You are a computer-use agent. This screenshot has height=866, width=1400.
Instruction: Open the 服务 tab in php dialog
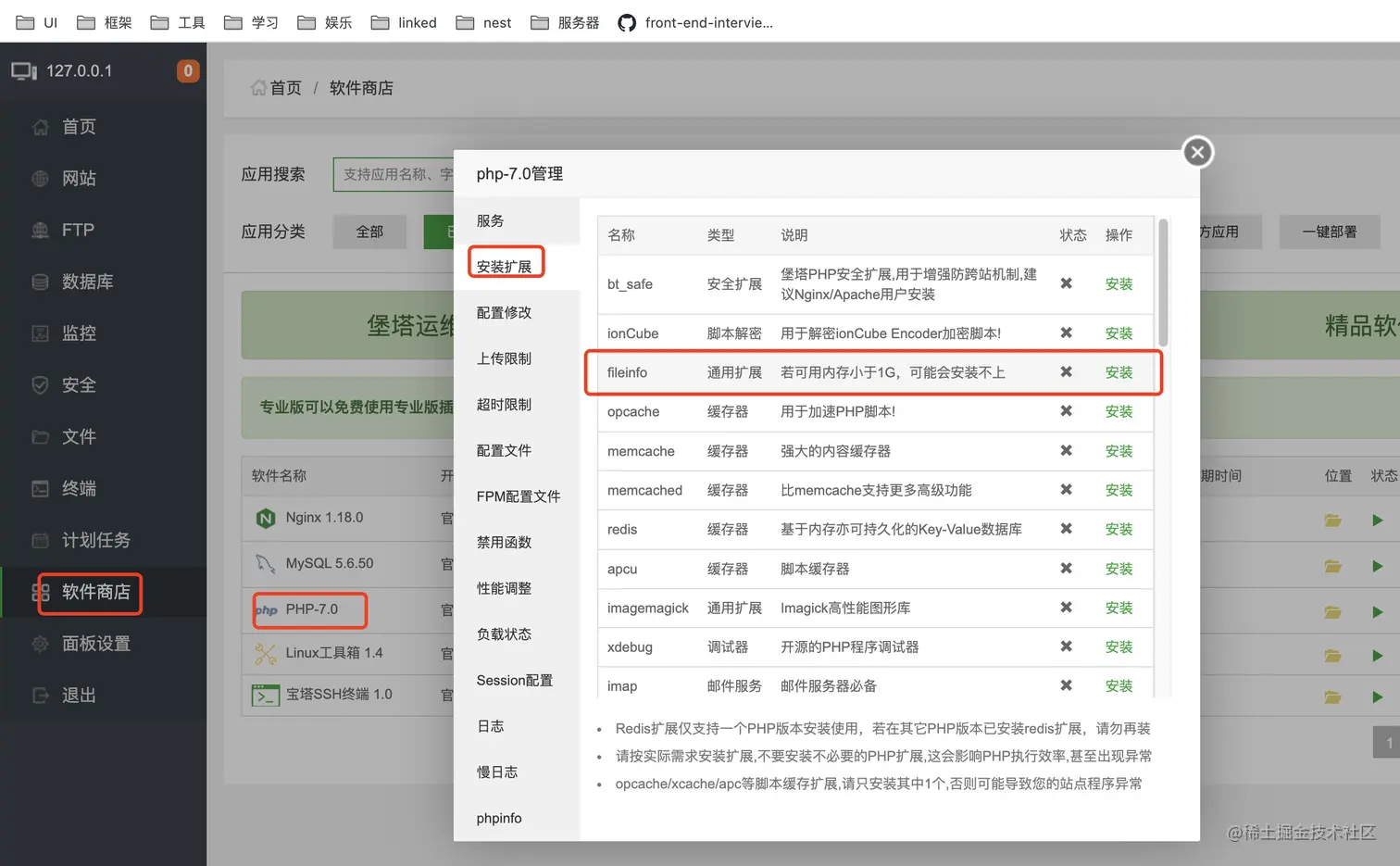tap(517, 220)
